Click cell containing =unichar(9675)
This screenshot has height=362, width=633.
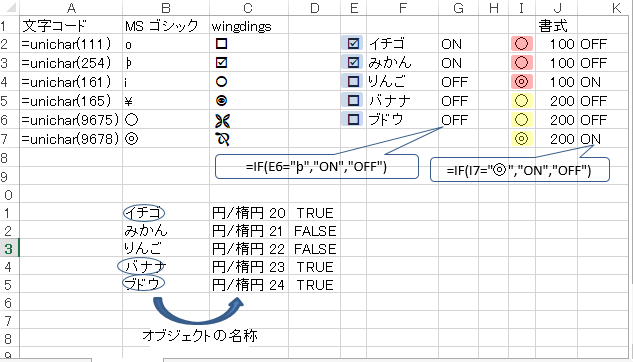pos(71,119)
